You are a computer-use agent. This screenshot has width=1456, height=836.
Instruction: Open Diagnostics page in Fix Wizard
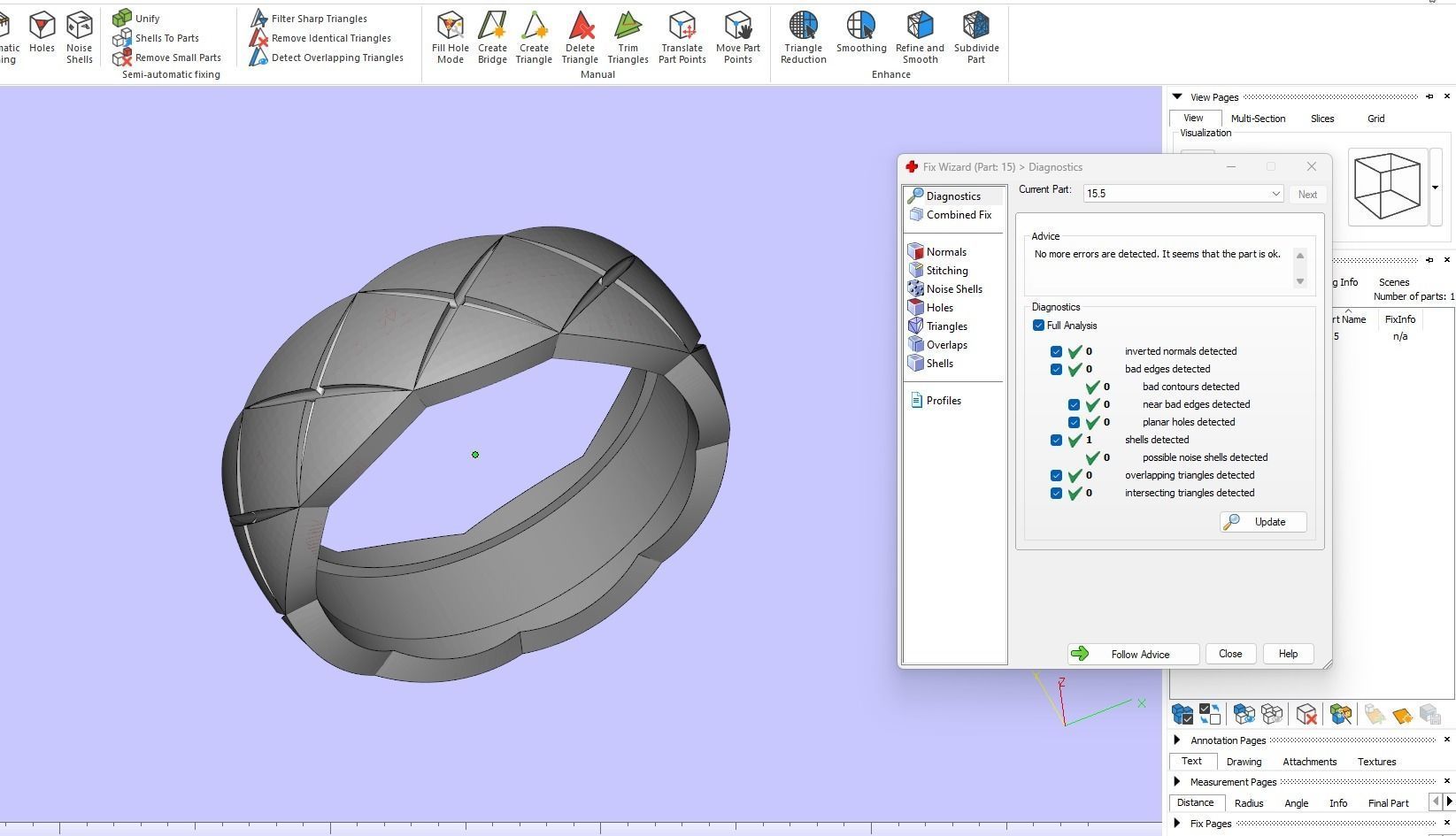click(x=954, y=196)
